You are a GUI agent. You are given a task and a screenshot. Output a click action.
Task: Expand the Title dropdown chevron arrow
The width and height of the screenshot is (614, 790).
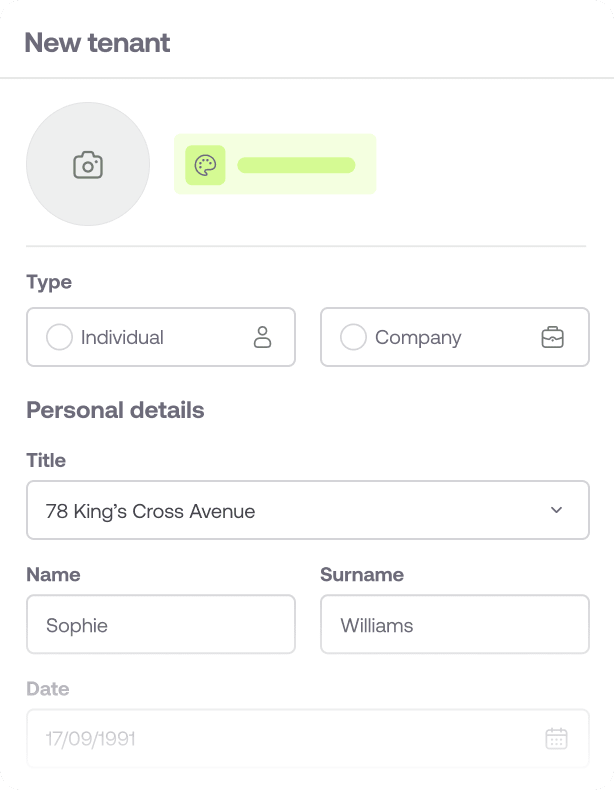click(x=557, y=511)
